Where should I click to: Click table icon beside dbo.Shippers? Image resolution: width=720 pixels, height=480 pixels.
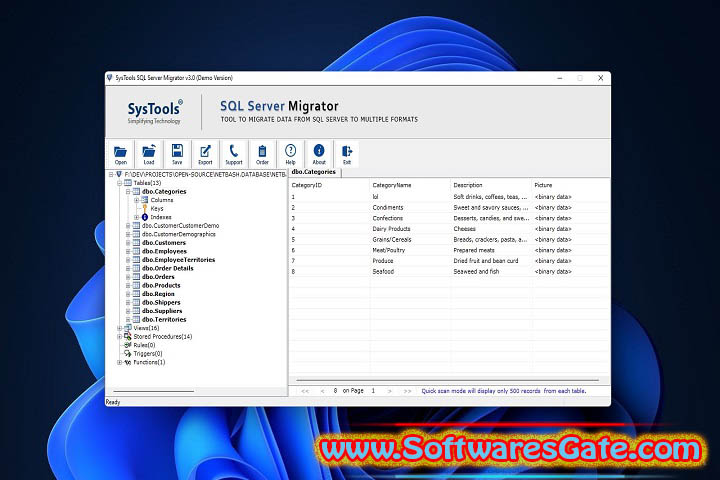click(x=136, y=302)
